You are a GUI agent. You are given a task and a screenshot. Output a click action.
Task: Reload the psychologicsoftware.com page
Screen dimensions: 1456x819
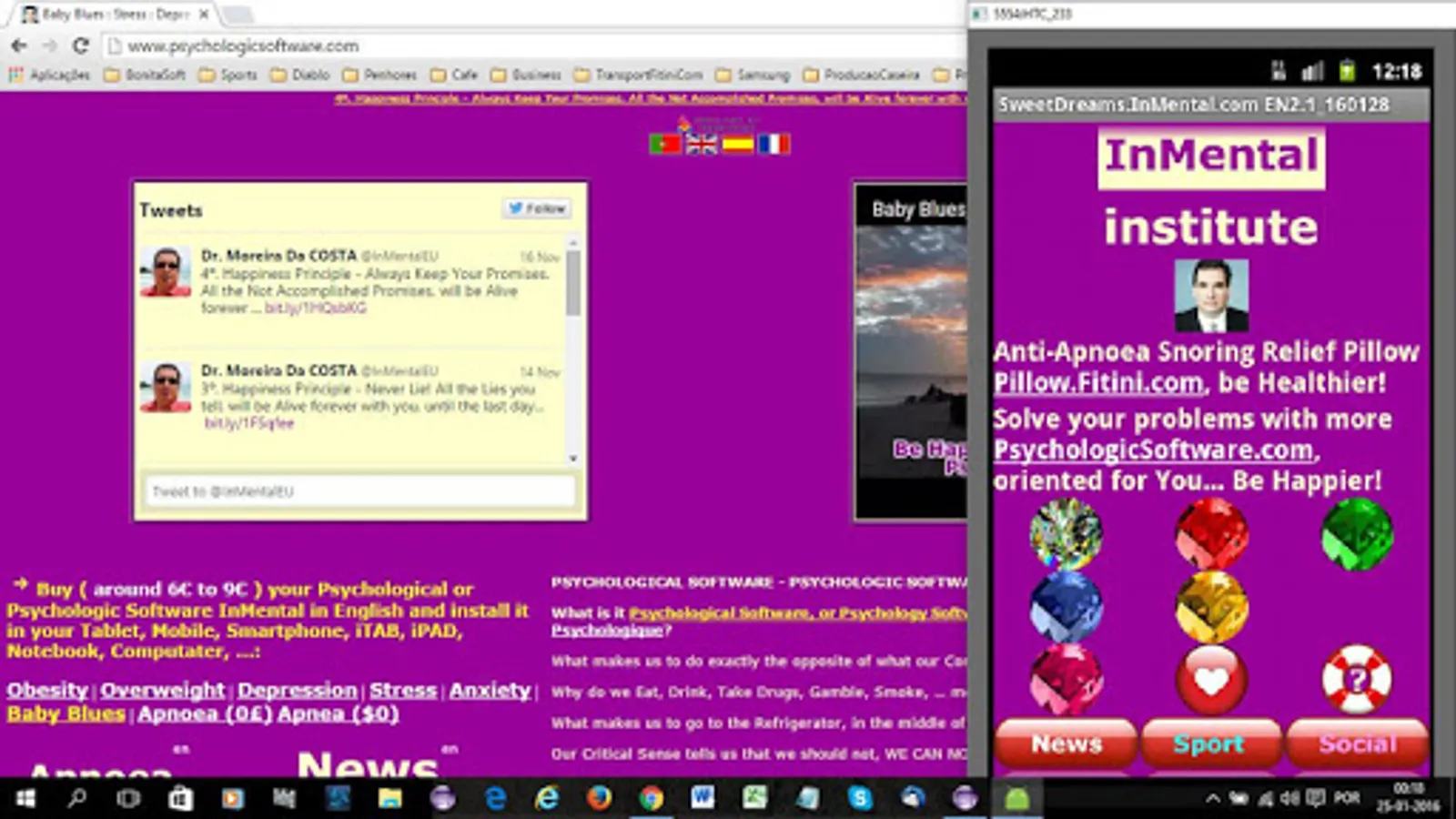click(81, 45)
